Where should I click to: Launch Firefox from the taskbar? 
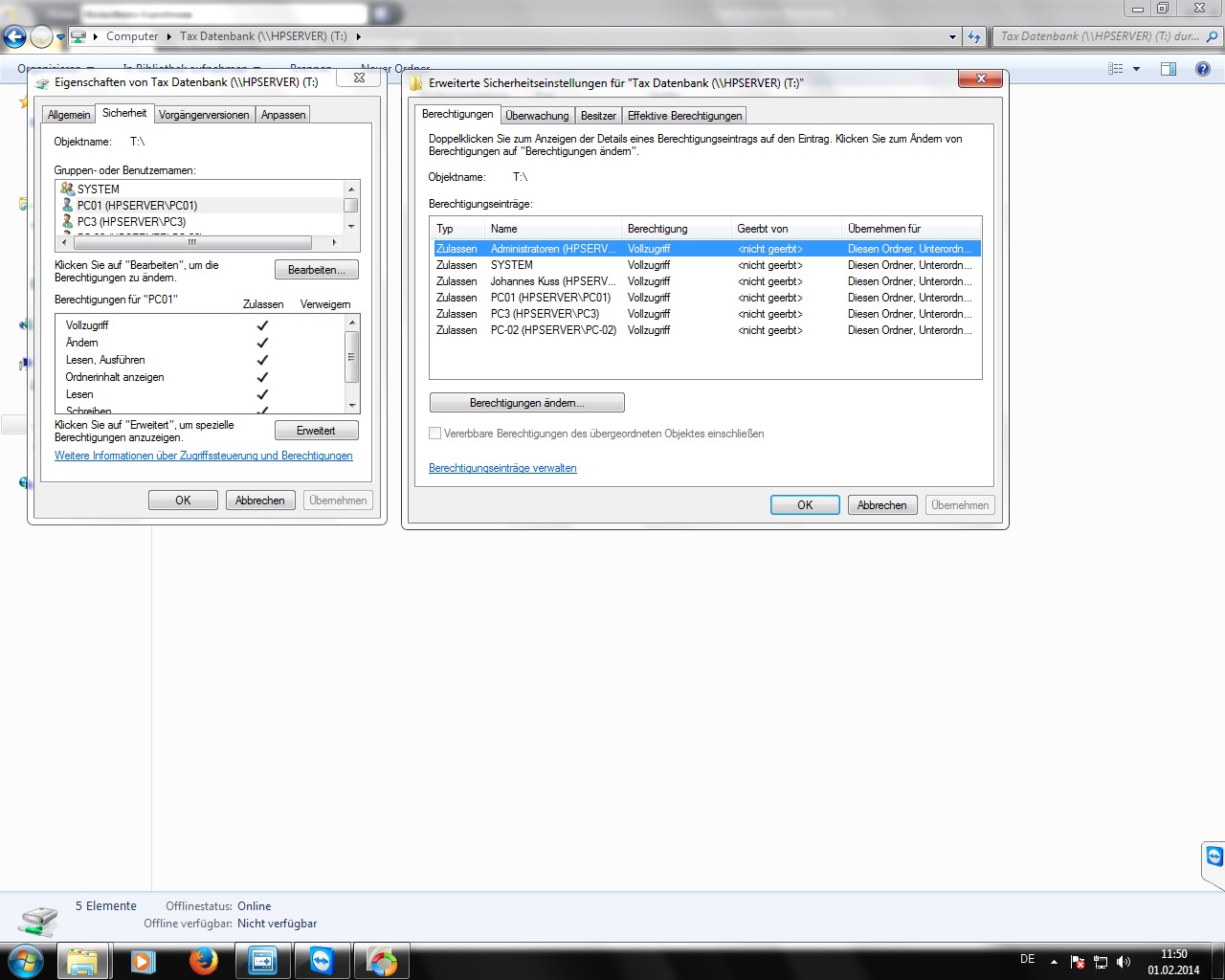203,961
